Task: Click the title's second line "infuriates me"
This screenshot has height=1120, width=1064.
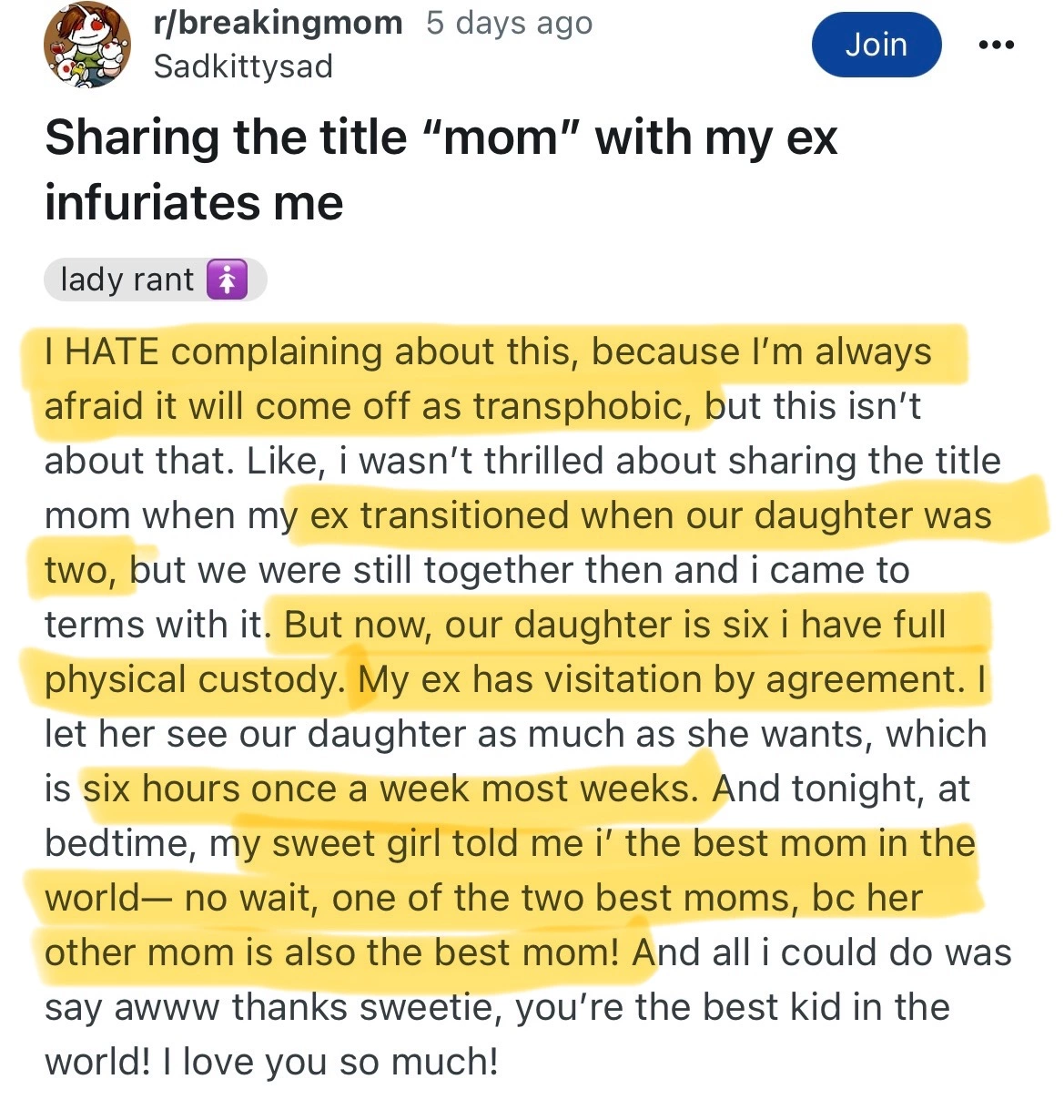Action: 194,202
